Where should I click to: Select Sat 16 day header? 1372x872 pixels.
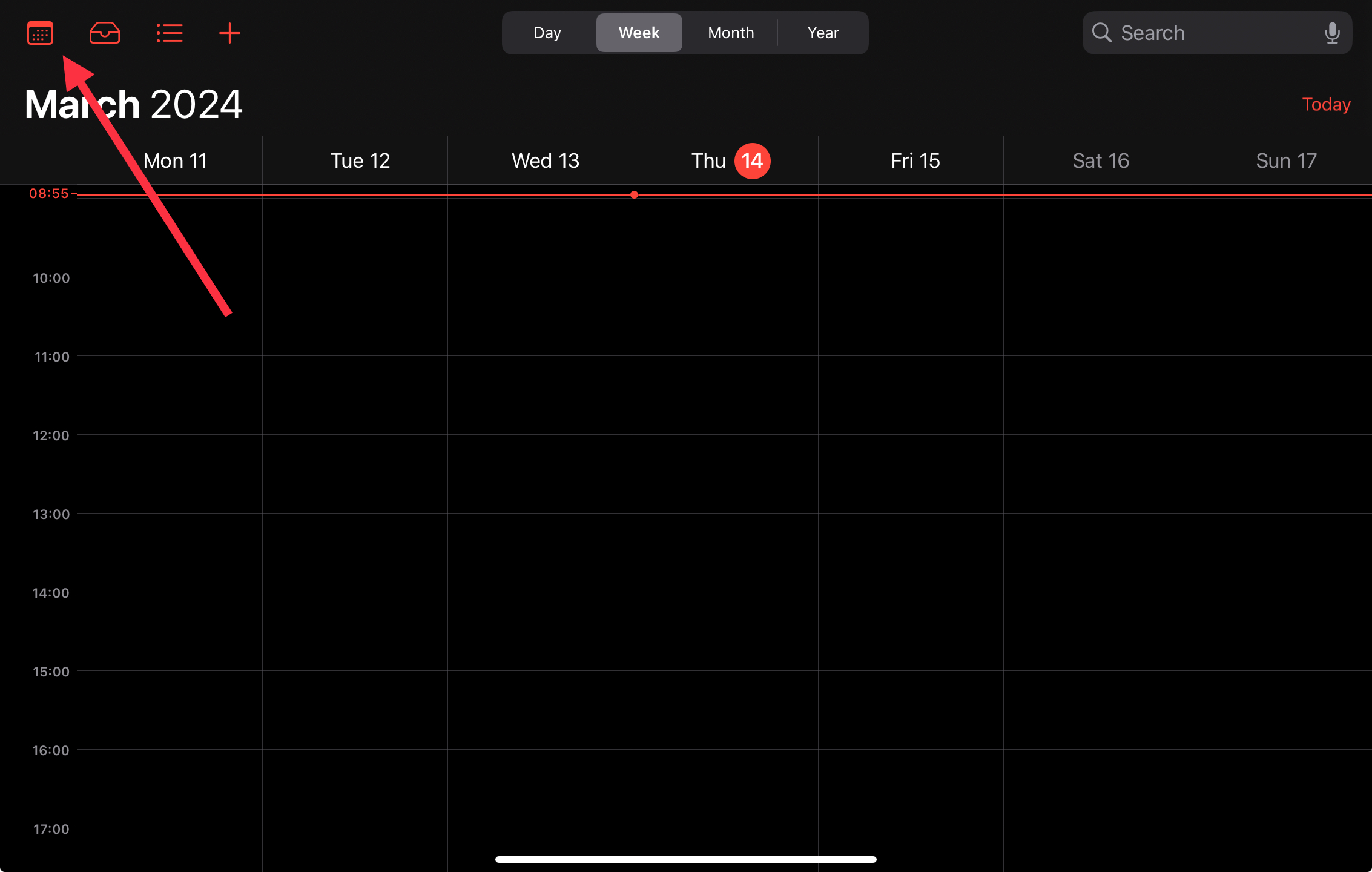pyautogui.click(x=1101, y=160)
